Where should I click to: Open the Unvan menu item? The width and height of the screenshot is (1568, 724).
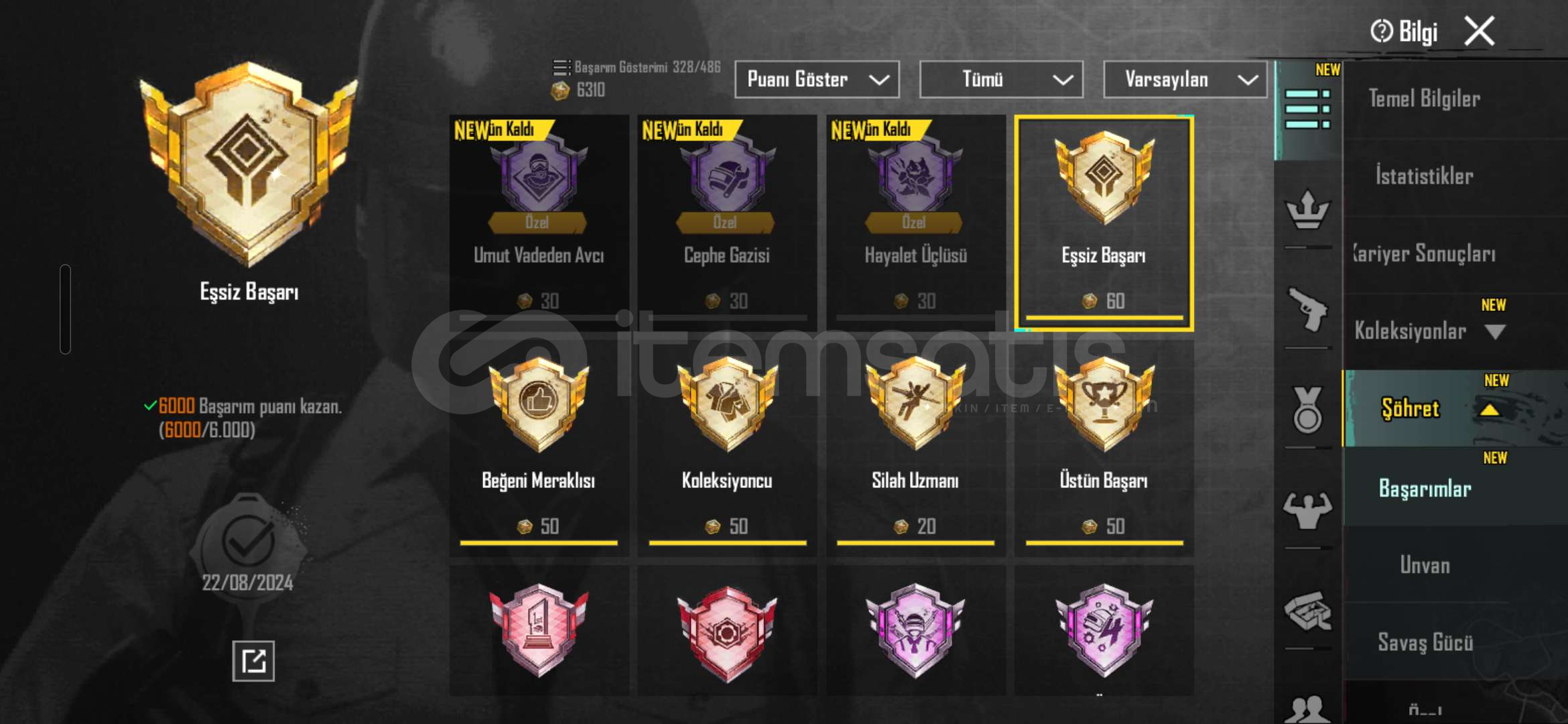[1425, 565]
